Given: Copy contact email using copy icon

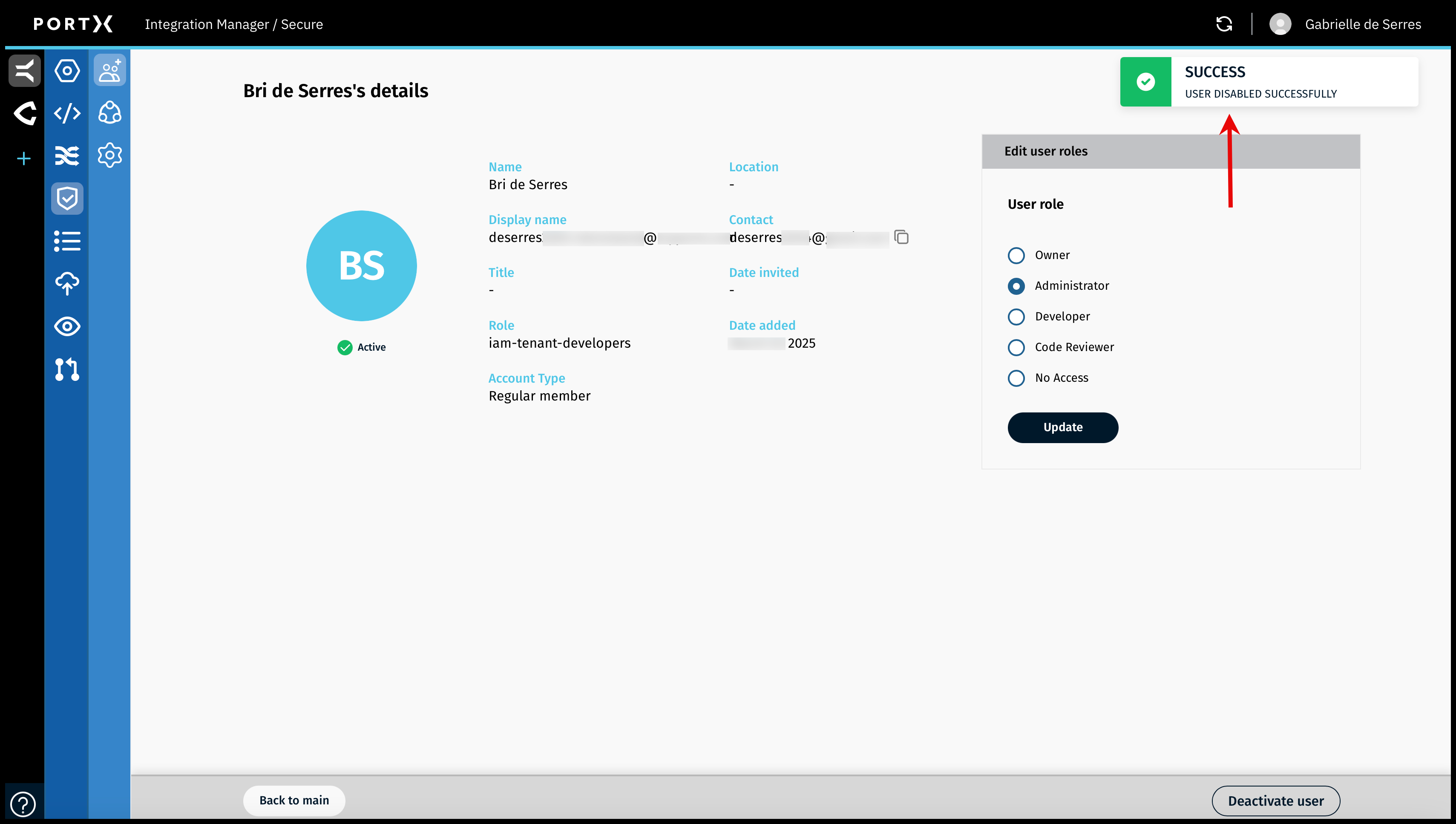Looking at the screenshot, I should coord(901,237).
